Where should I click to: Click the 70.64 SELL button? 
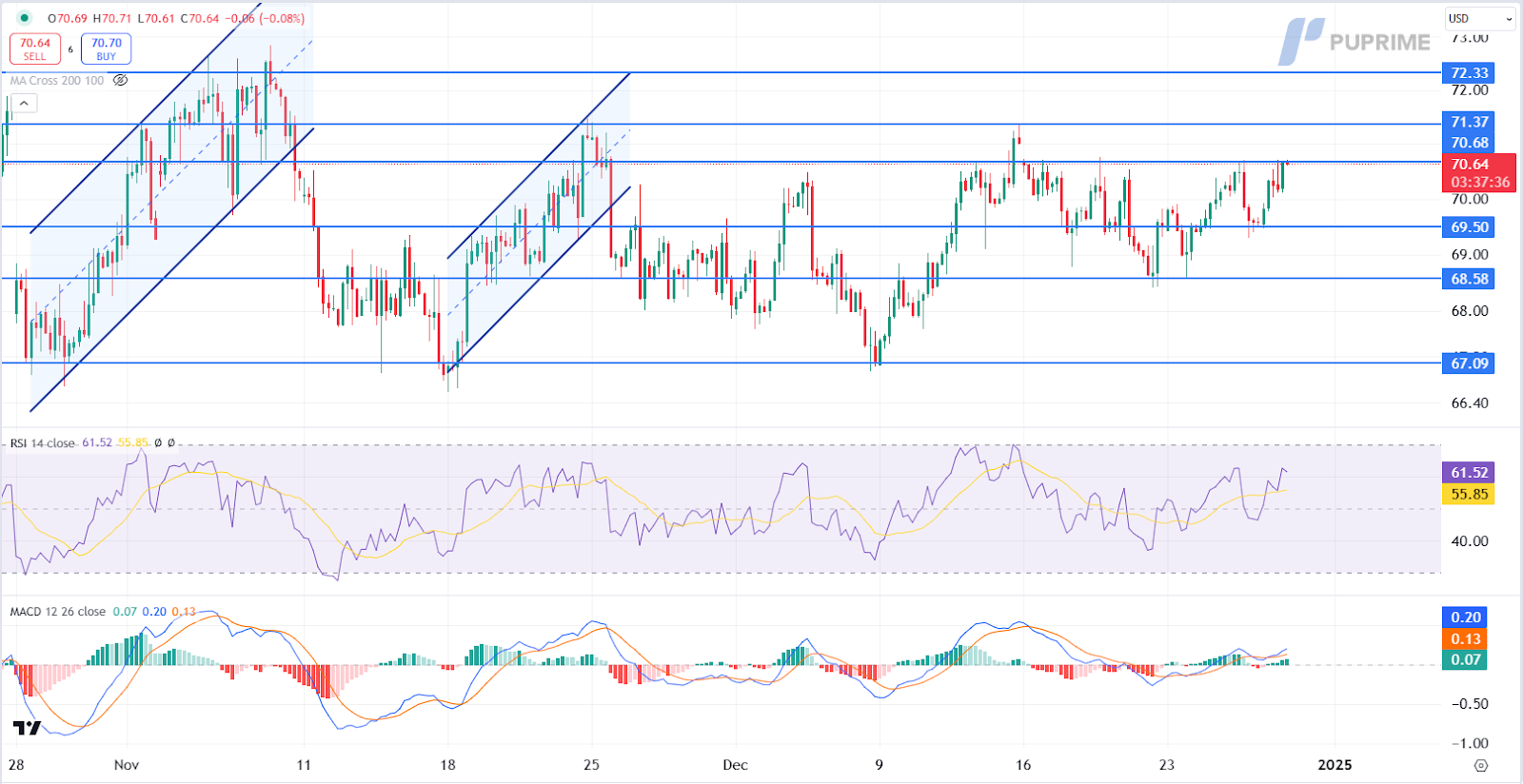35,49
